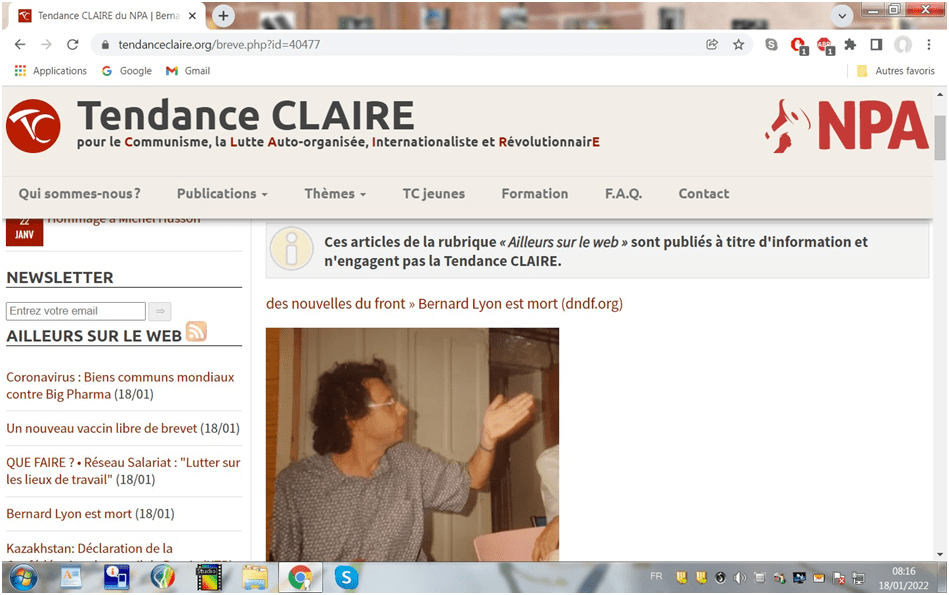
Task: Reload the current page
Action: tap(73, 44)
